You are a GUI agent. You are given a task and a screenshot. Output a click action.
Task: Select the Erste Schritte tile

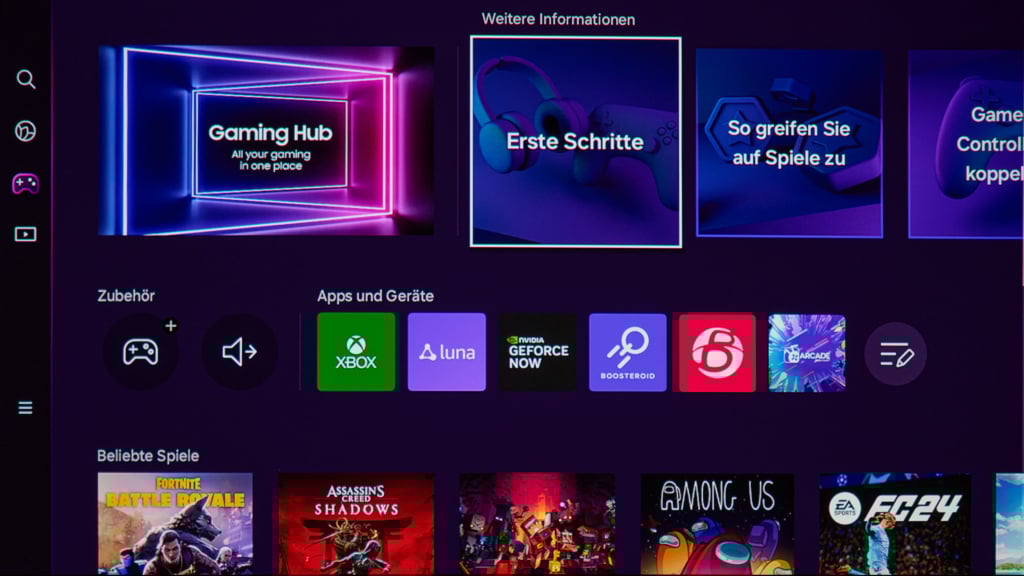point(576,142)
